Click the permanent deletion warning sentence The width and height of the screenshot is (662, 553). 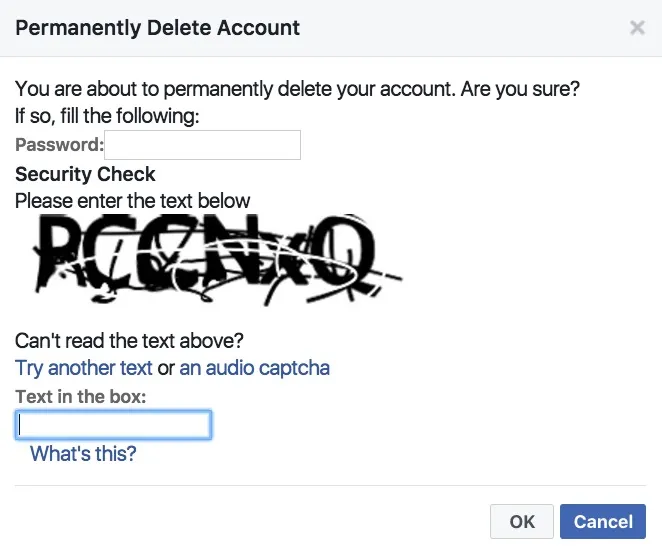point(297,89)
